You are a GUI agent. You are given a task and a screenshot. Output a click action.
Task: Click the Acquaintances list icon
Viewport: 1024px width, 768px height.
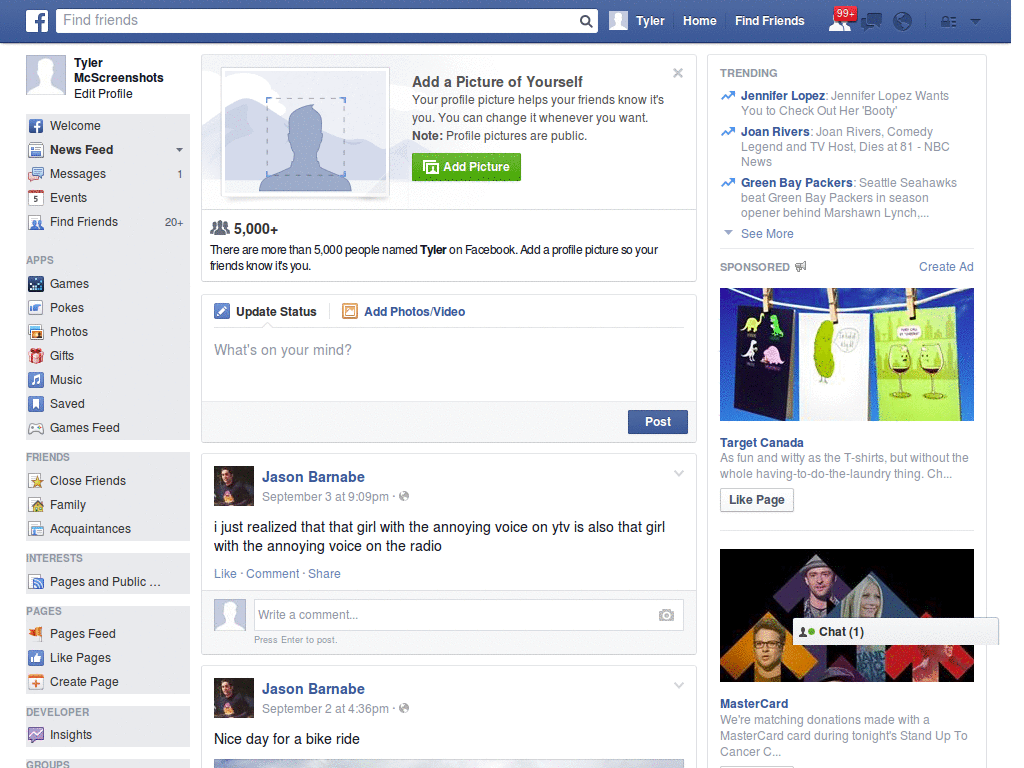[36, 529]
